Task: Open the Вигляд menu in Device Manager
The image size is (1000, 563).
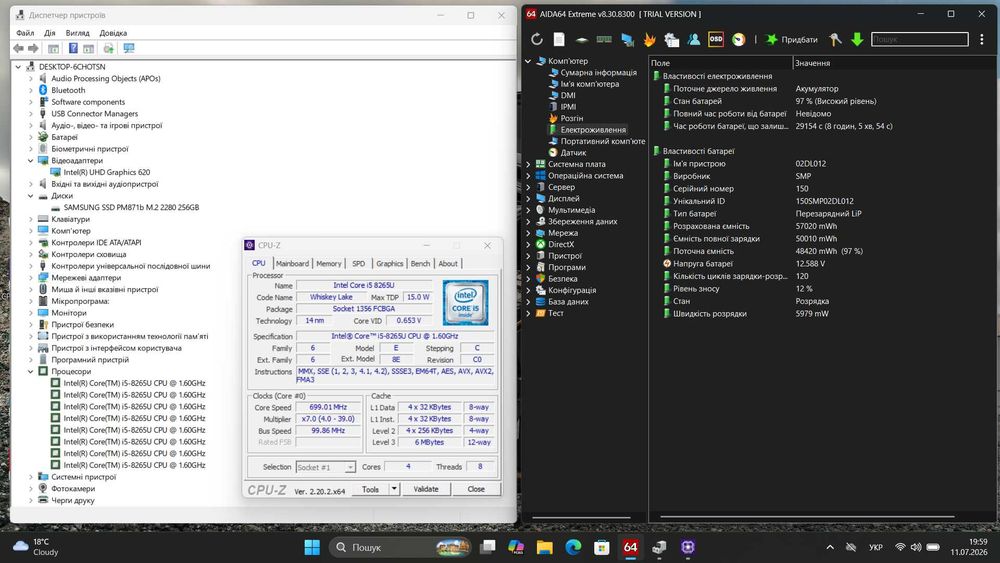Action: [77, 33]
